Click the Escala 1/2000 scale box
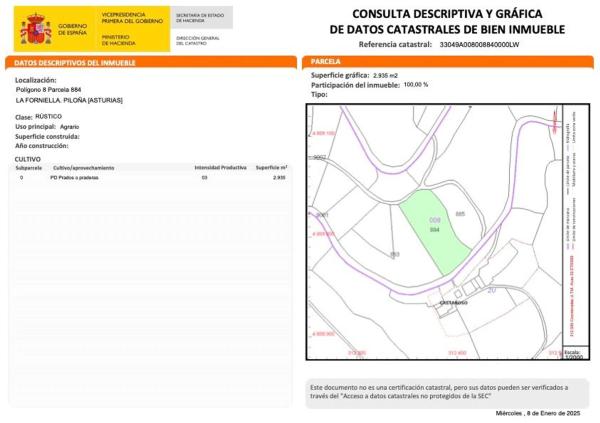Screen dimensions: 600x423 572,354
